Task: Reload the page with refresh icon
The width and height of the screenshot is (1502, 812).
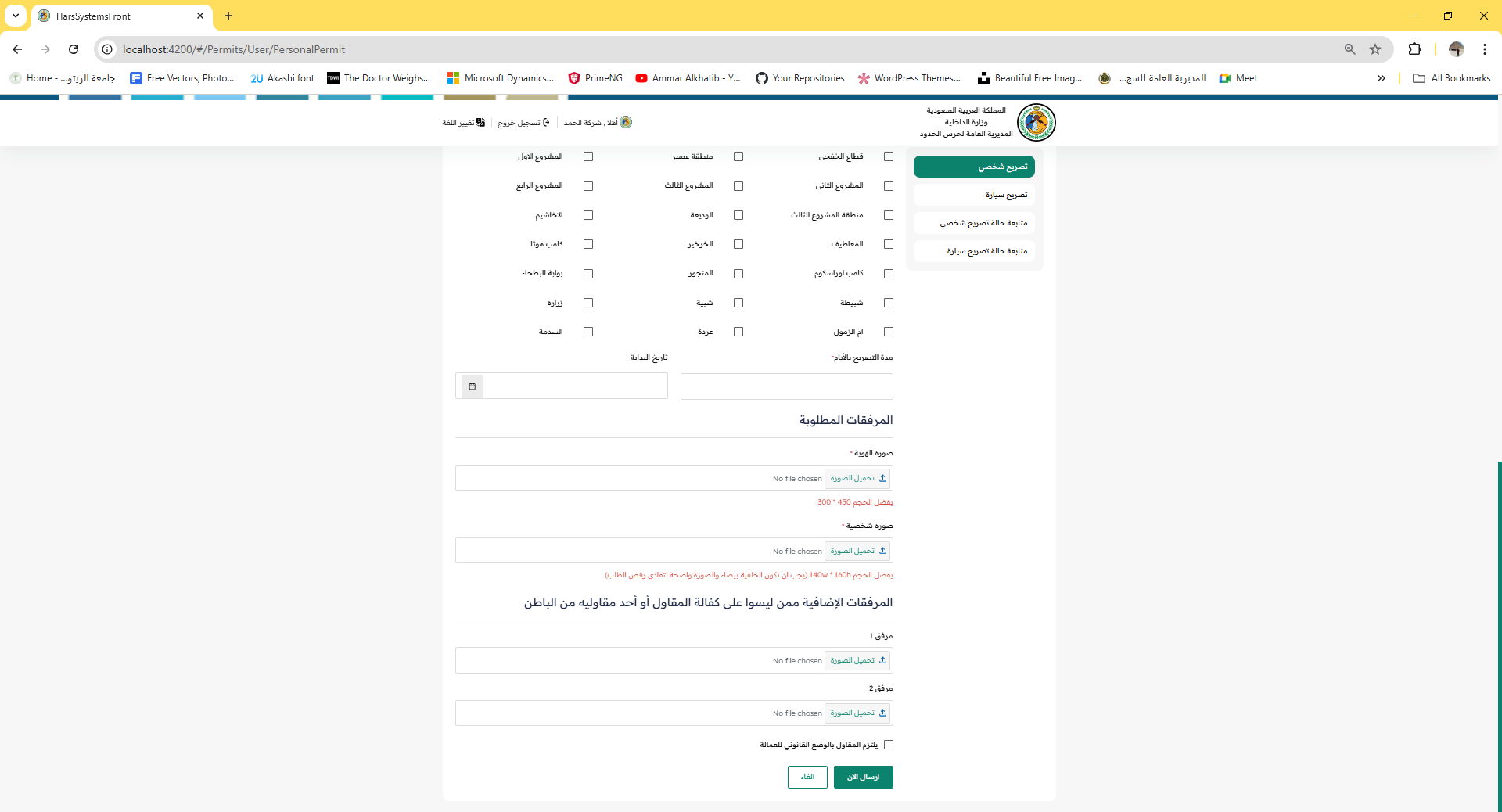Action: coord(74,49)
